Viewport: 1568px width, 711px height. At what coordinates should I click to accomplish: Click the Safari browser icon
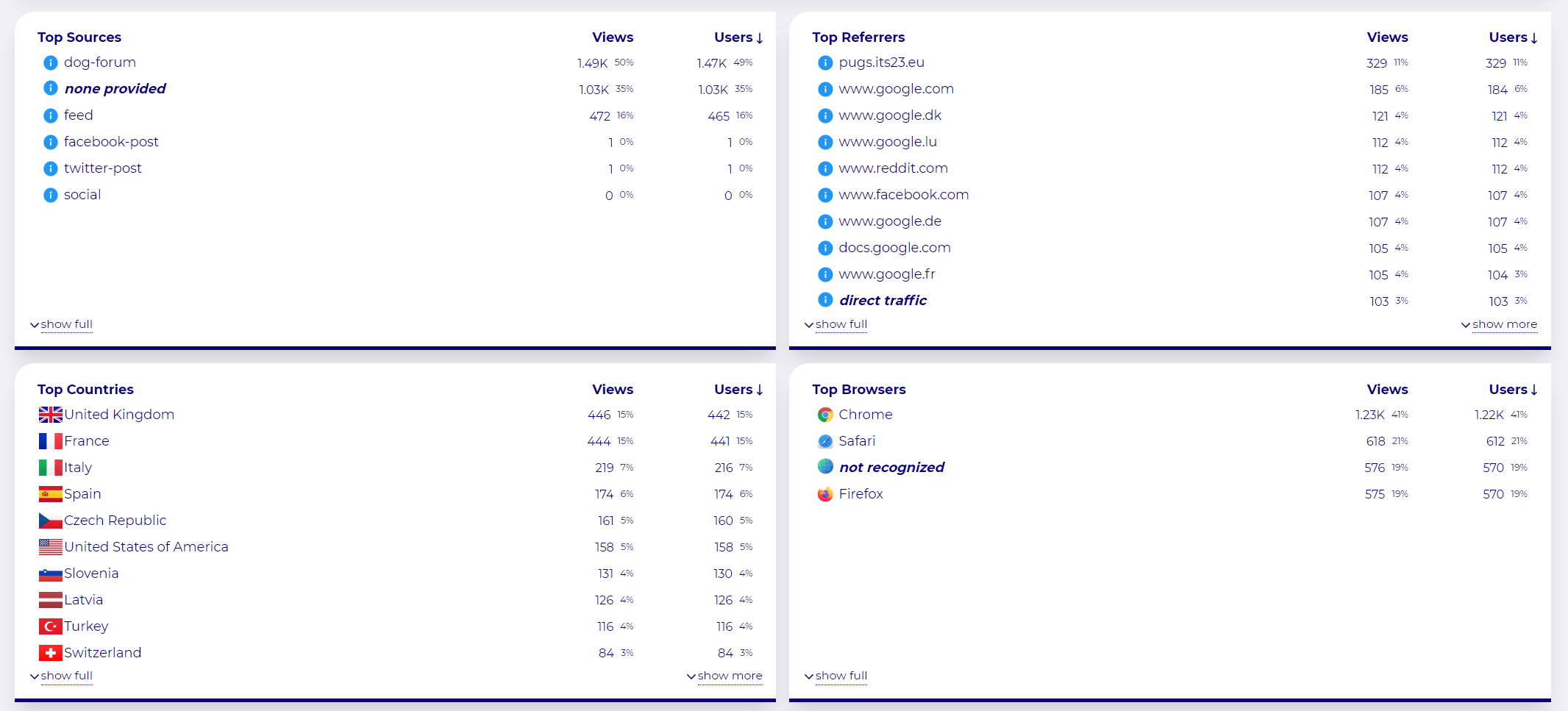pos(825,441)
